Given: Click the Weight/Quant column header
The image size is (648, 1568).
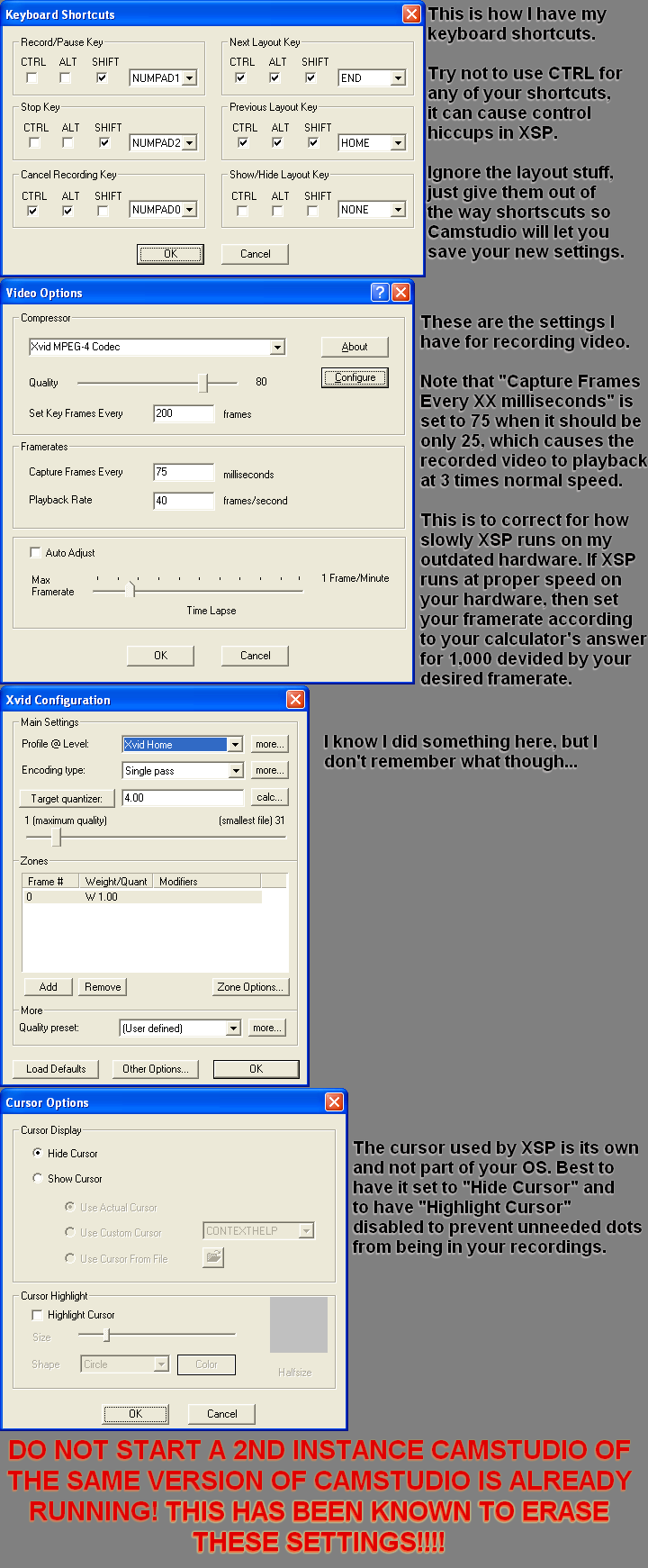Looking at the screenshot, I should point(116,881).
